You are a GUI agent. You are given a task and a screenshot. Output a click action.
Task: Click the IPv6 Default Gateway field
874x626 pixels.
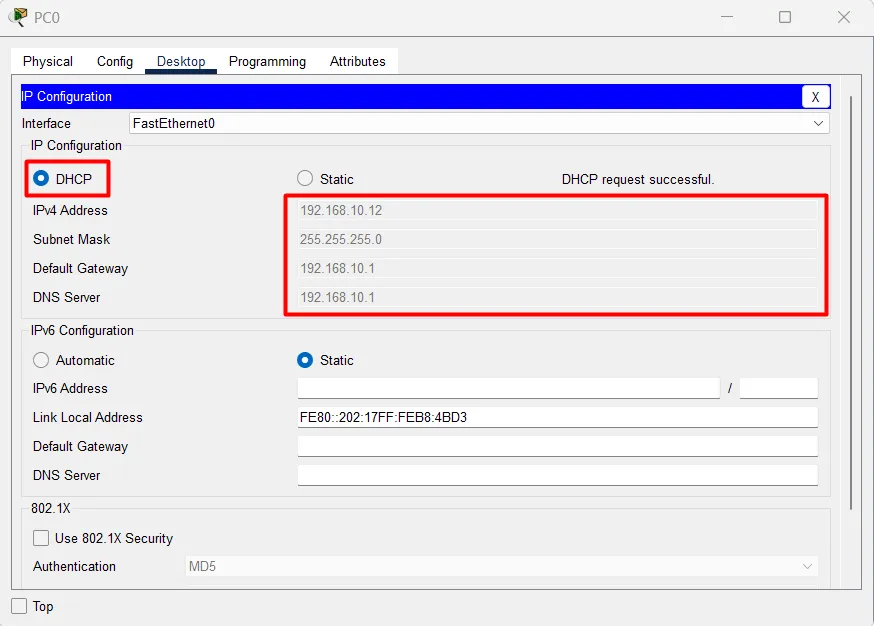[557, 446]
